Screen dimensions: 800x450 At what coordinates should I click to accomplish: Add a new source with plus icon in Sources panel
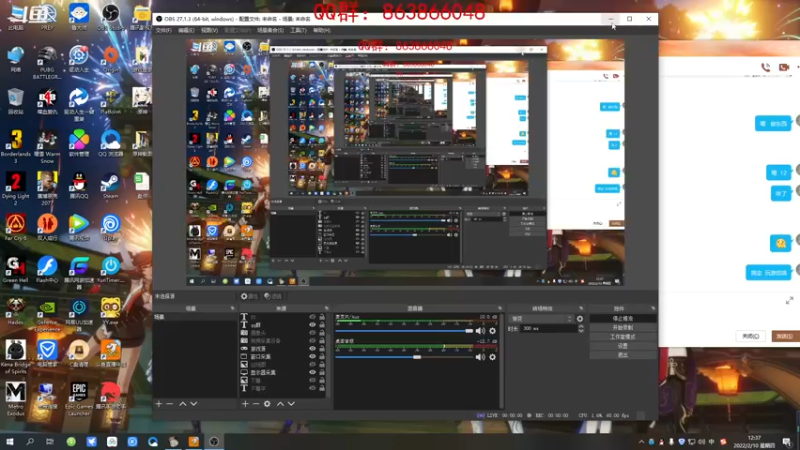(x=245, y=404)
